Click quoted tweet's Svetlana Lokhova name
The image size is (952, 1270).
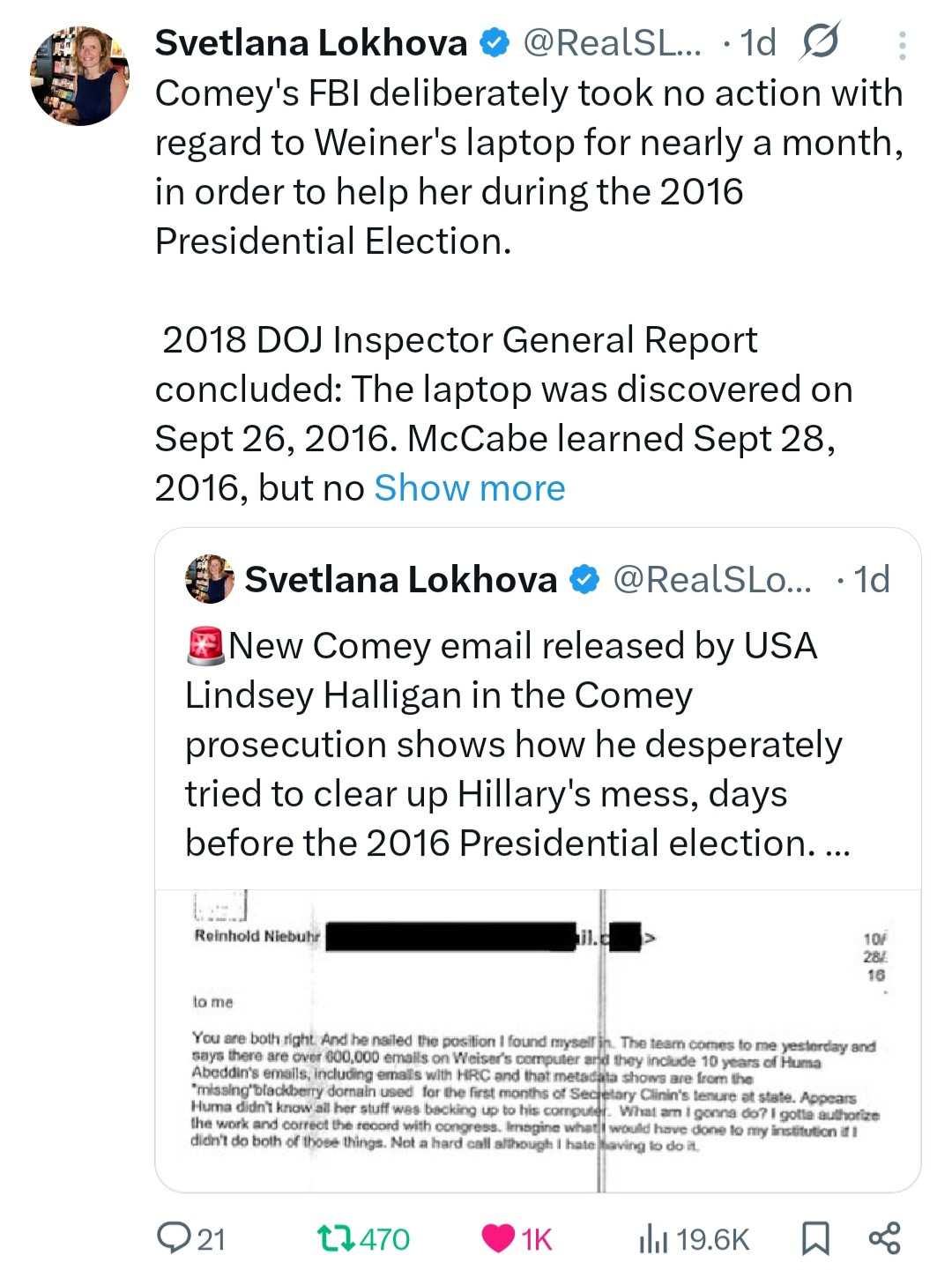click(401, 579)
